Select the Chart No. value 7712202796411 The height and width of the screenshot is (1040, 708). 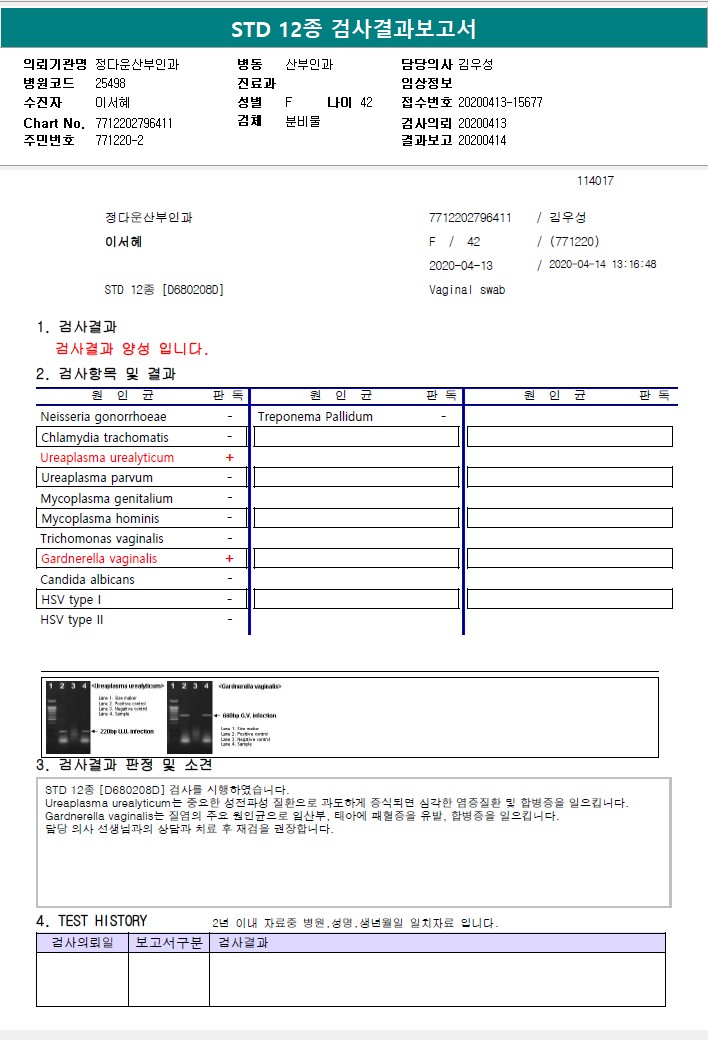pos(134,123)
